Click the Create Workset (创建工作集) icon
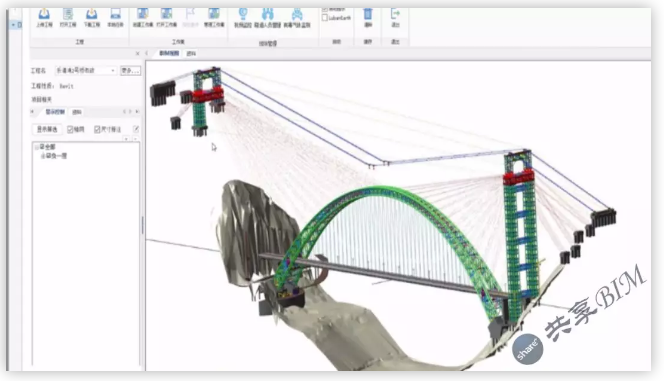 point(143,14)
